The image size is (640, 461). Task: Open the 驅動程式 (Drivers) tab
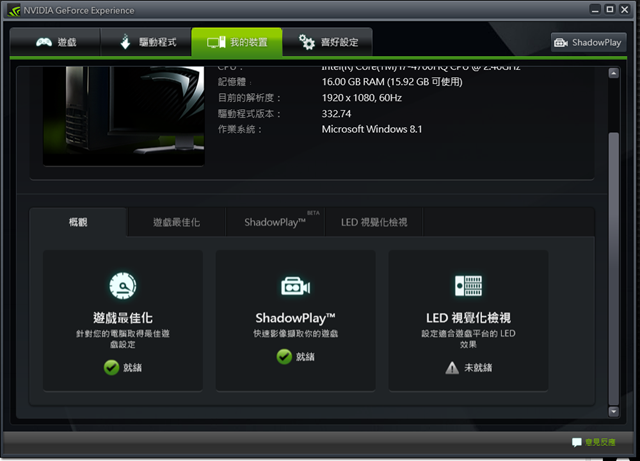(x=146, y=42)
